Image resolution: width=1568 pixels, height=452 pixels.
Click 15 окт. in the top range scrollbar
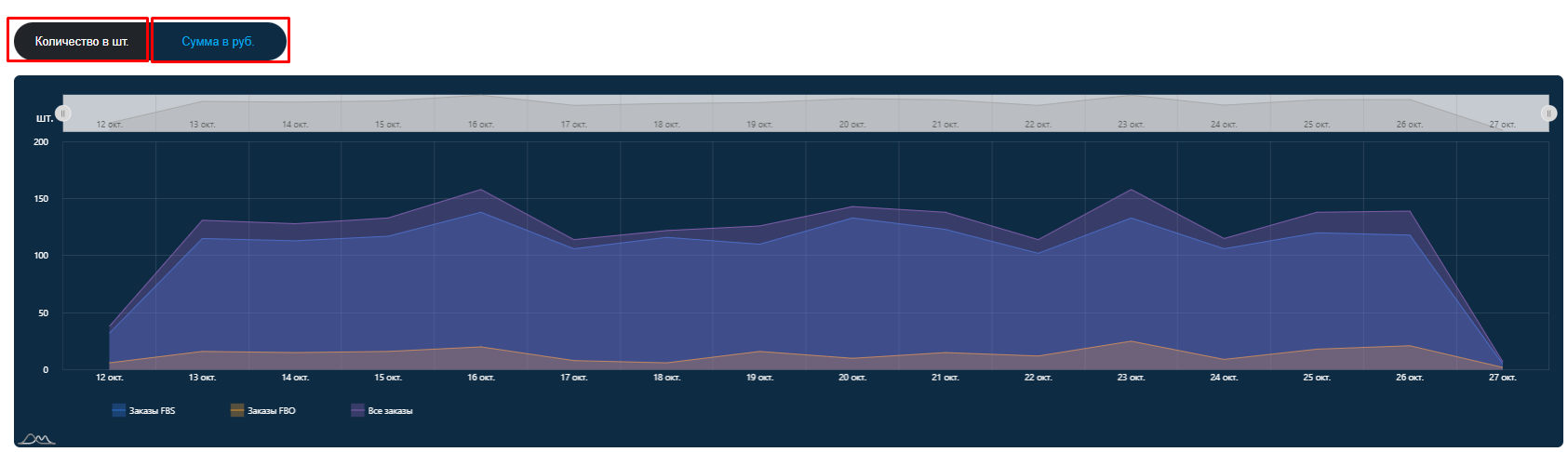coord(387,124)
